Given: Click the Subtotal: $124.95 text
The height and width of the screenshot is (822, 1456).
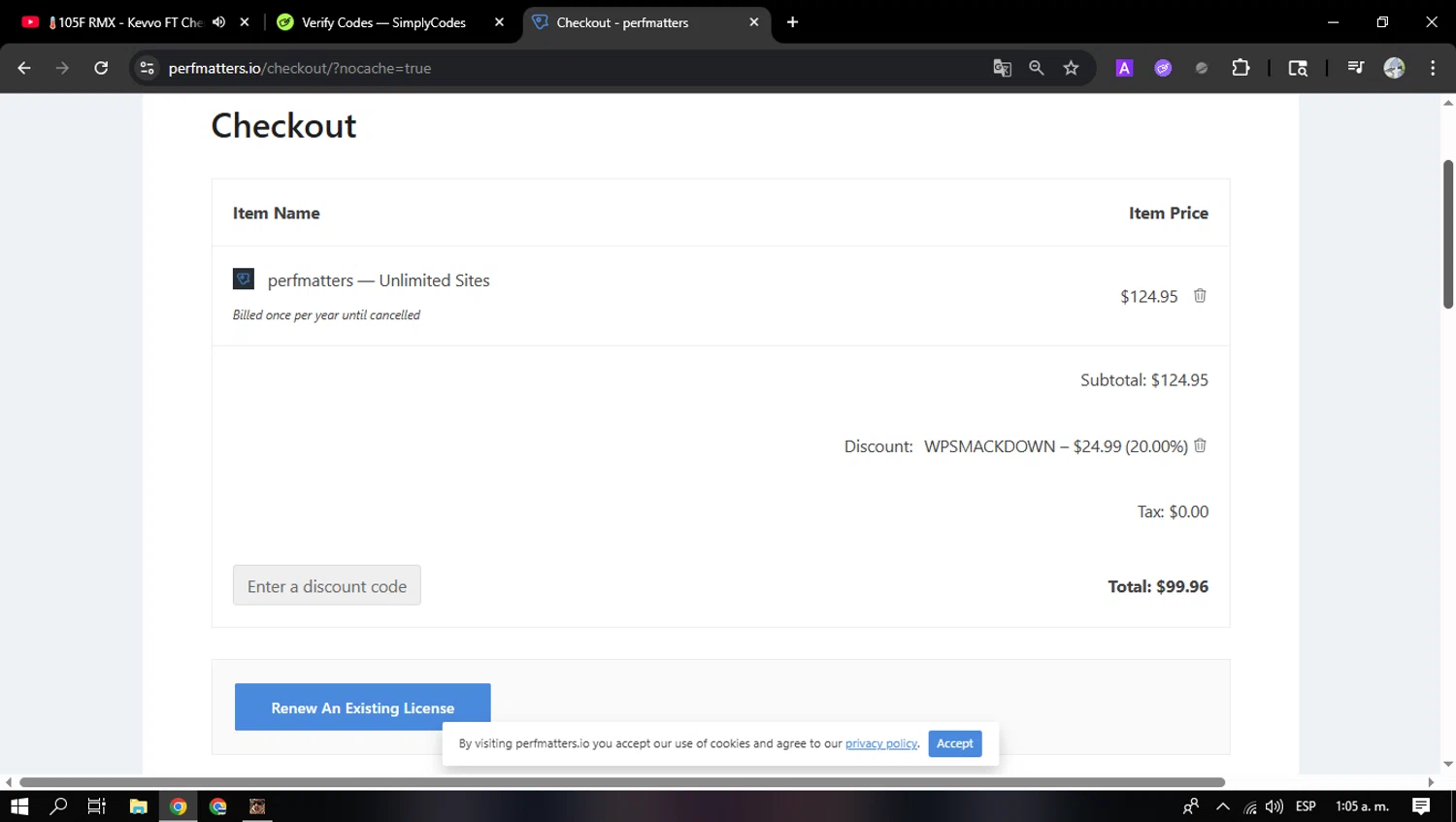Looking at the screenshot, I should pos(1144,379).
